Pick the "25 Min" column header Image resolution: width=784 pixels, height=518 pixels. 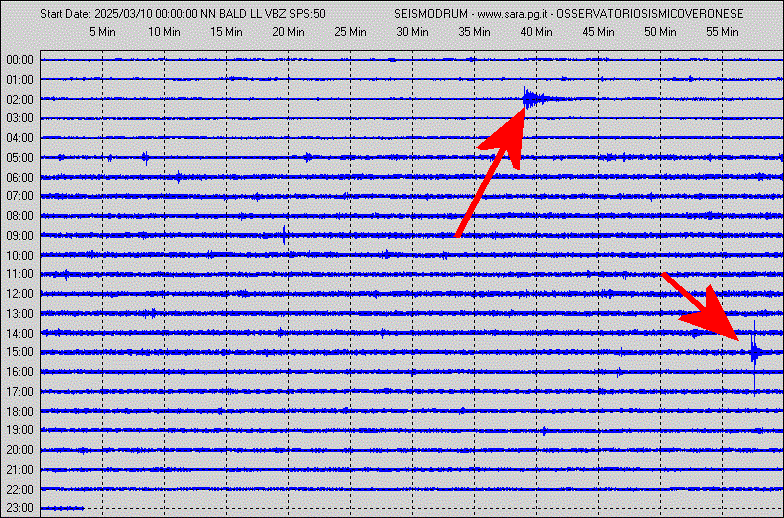[x=350, y=32]
